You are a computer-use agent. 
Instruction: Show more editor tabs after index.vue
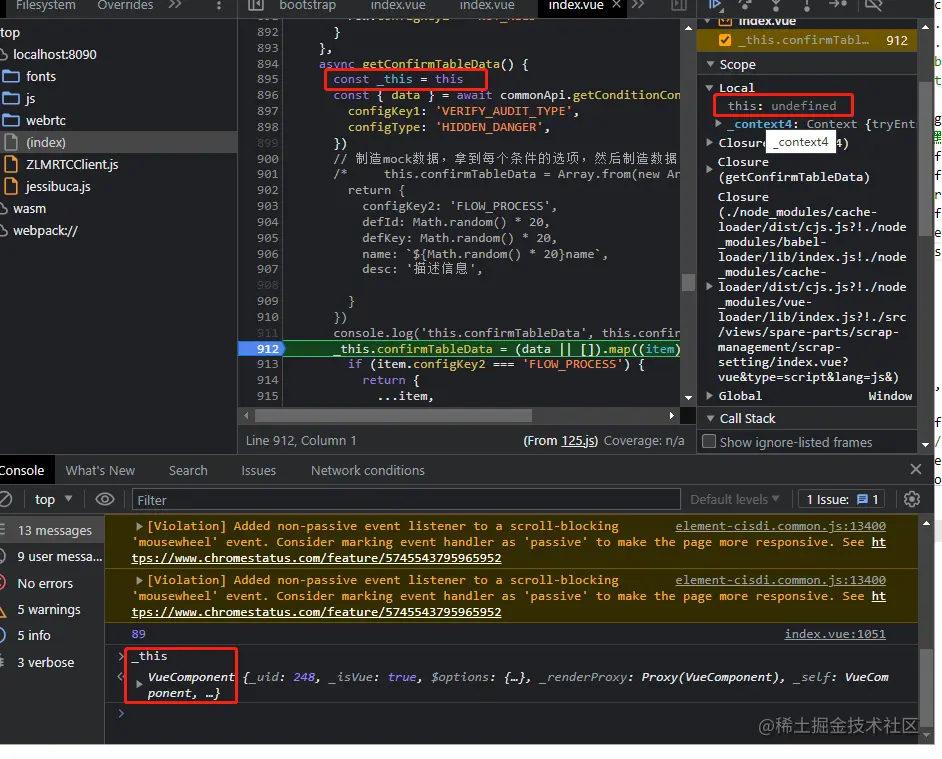tap(638, 5)
